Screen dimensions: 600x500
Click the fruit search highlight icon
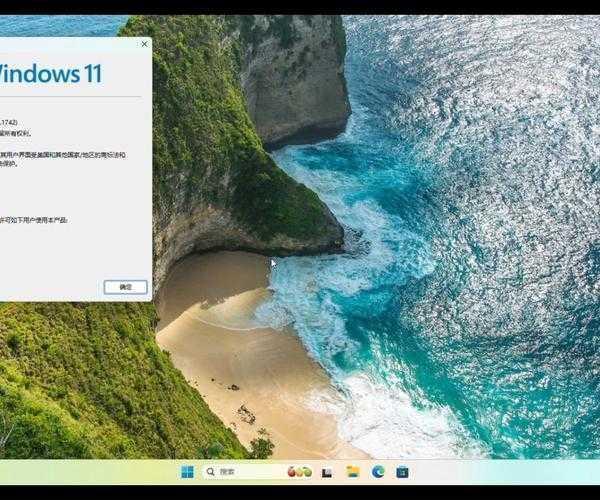300,472
